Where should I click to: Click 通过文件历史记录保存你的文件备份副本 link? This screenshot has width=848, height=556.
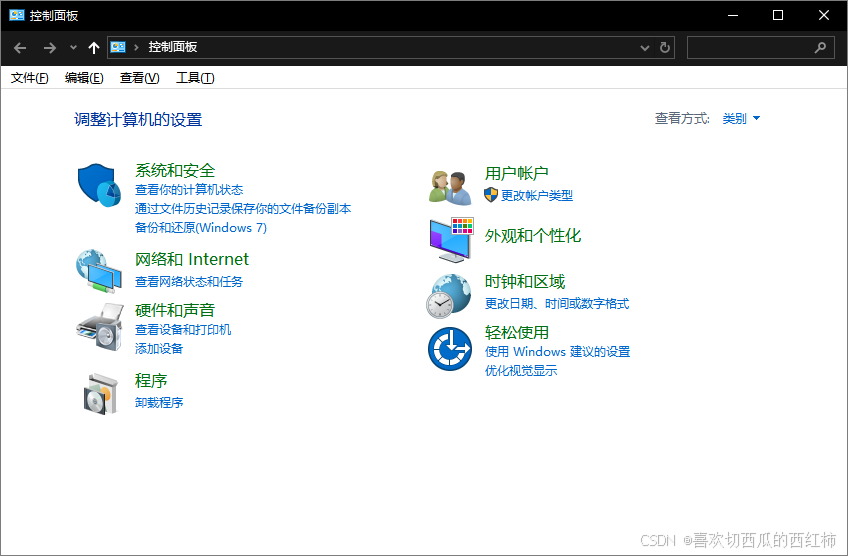pos(243,209)
